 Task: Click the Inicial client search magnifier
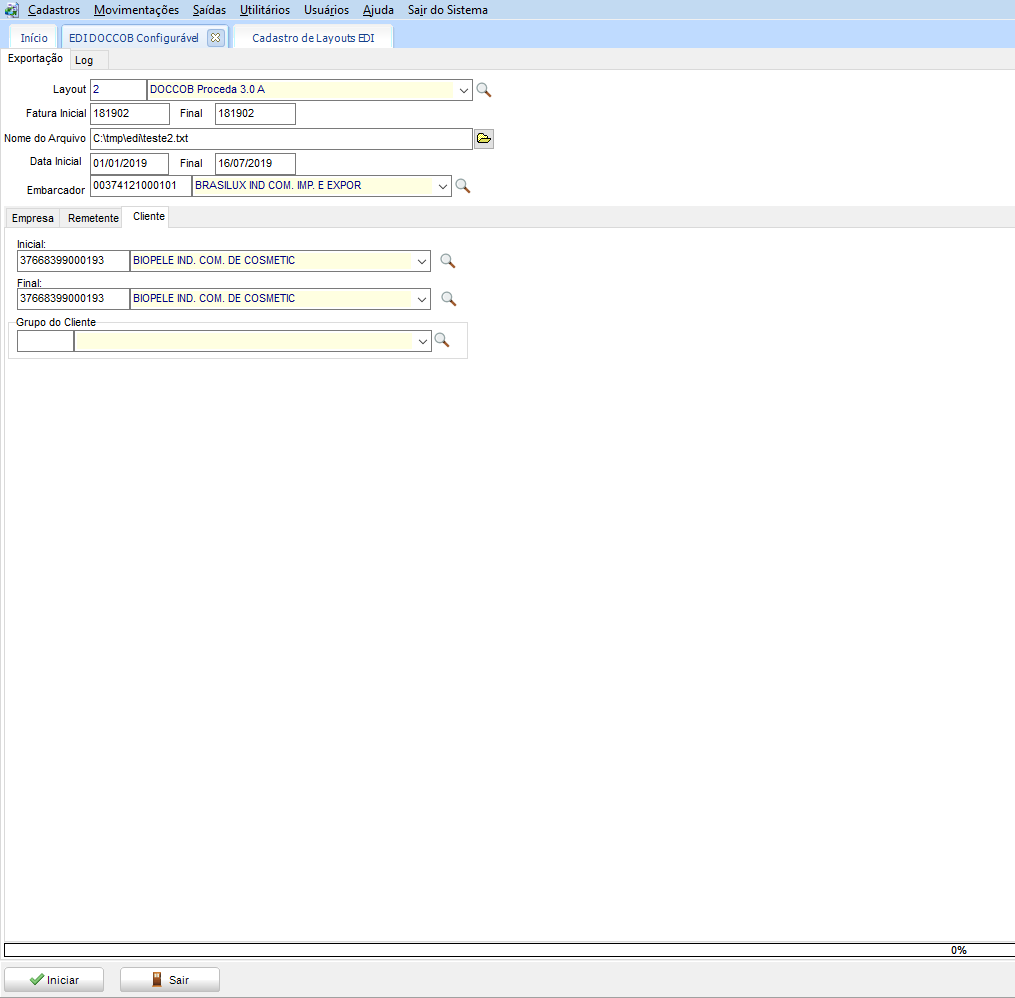click(x=448, y=261)
